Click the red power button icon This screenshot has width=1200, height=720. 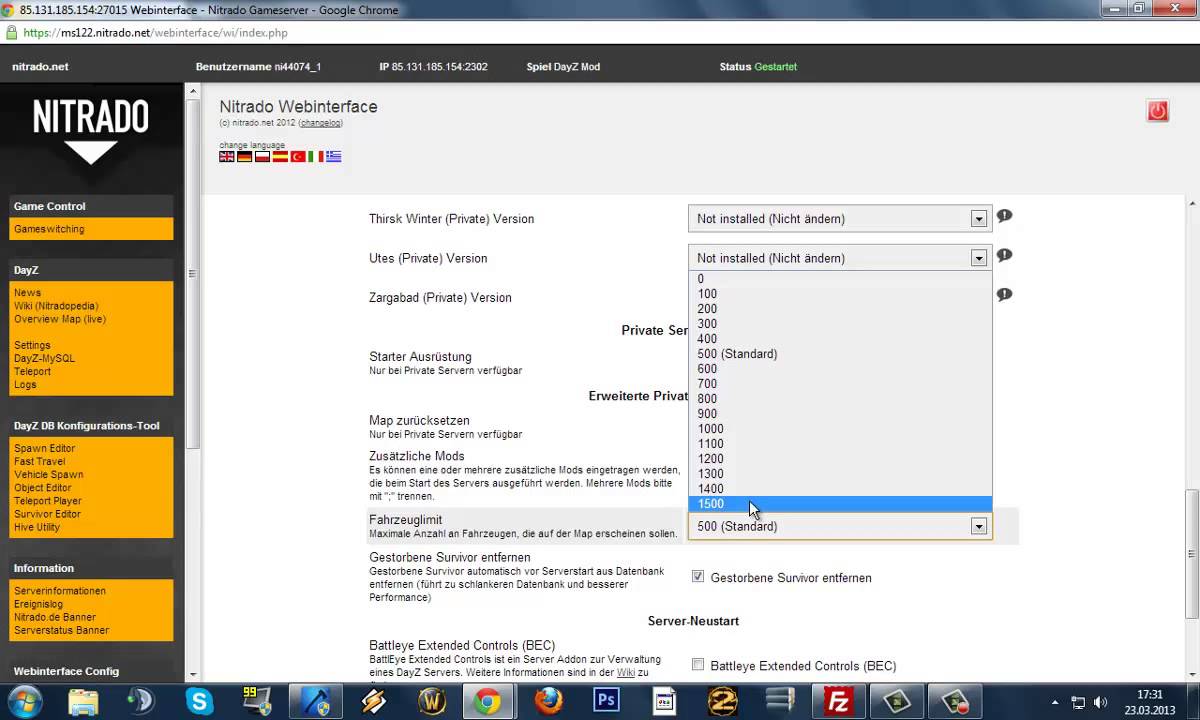[x=1158, y=111]
